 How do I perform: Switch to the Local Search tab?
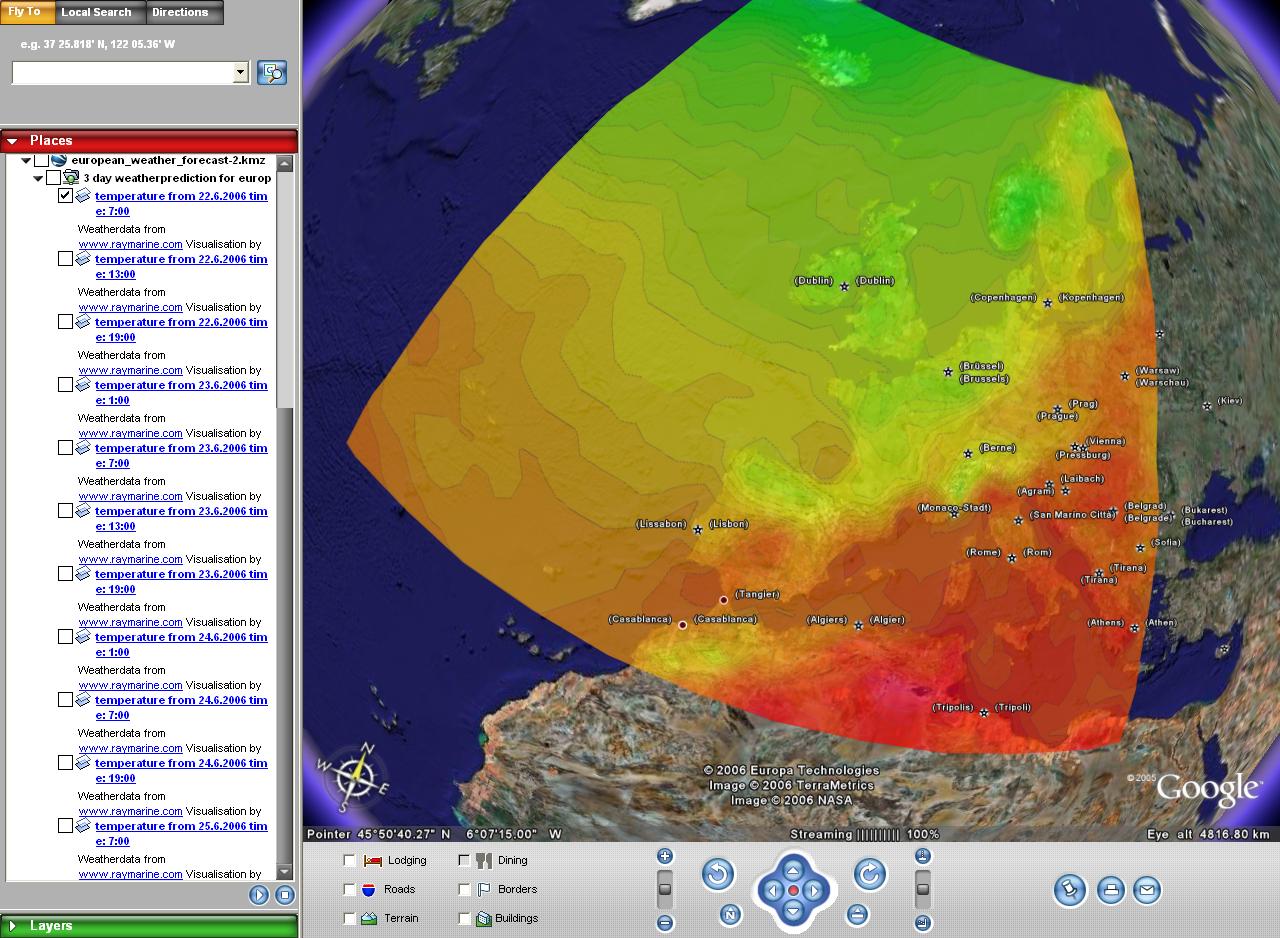click(x=96, y=12)
